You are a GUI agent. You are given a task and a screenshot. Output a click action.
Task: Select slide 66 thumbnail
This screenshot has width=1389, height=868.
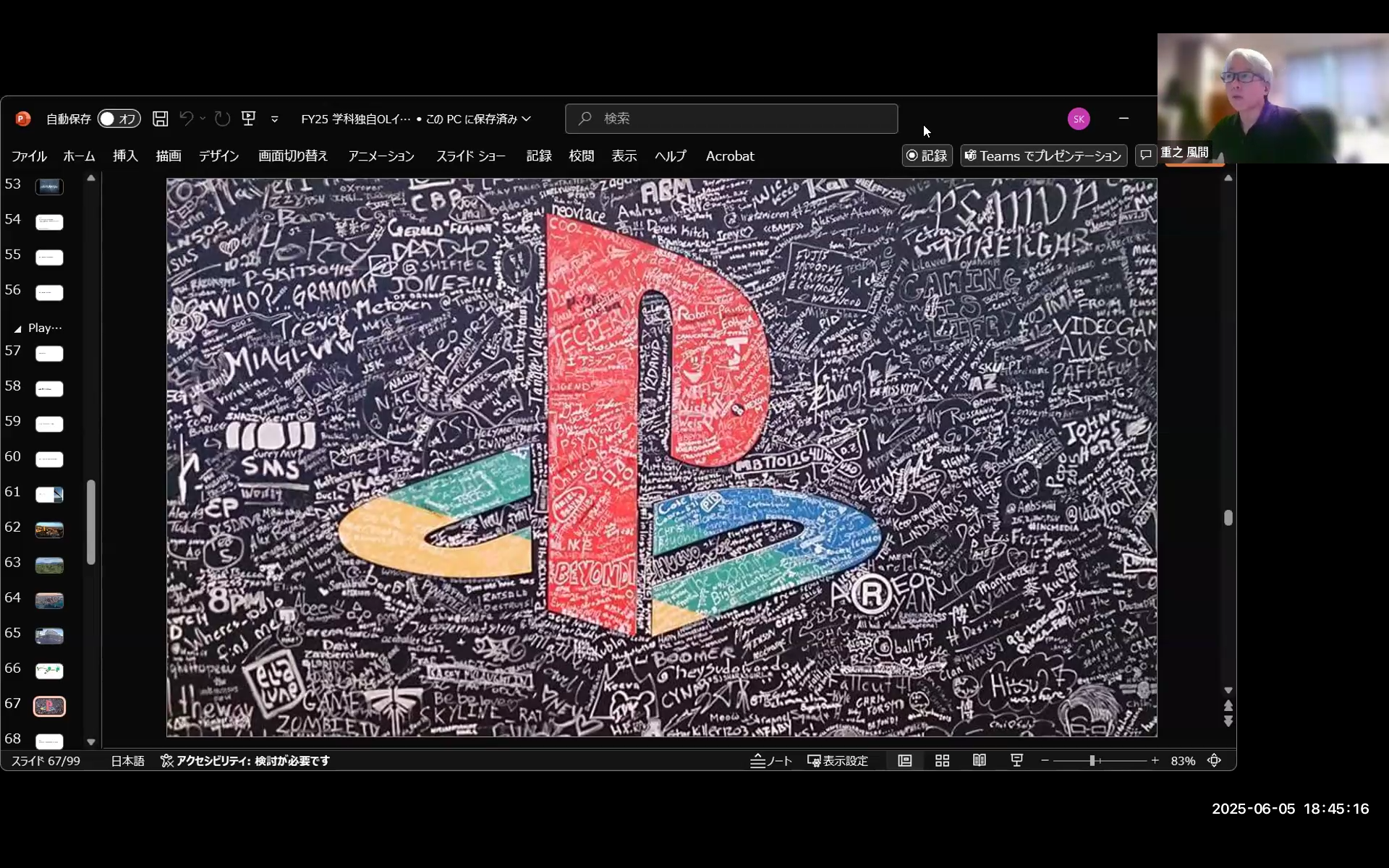click(49, 671)
